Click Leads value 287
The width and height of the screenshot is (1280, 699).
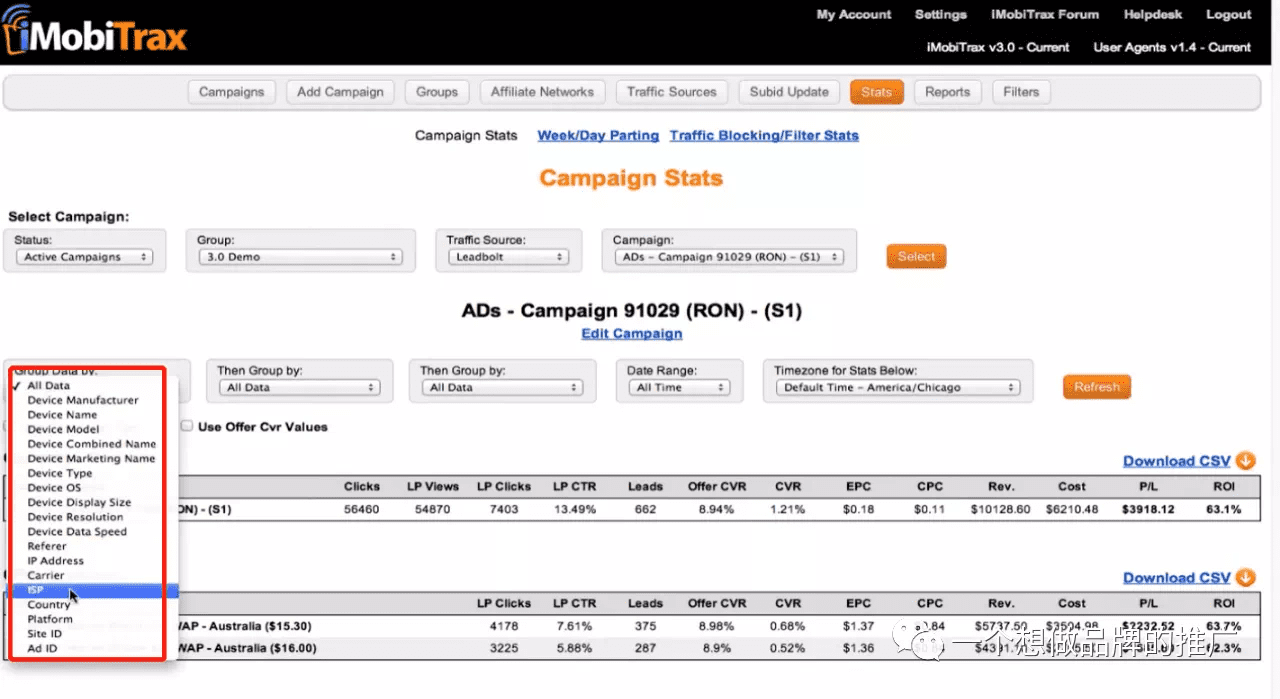coord(645,648)
